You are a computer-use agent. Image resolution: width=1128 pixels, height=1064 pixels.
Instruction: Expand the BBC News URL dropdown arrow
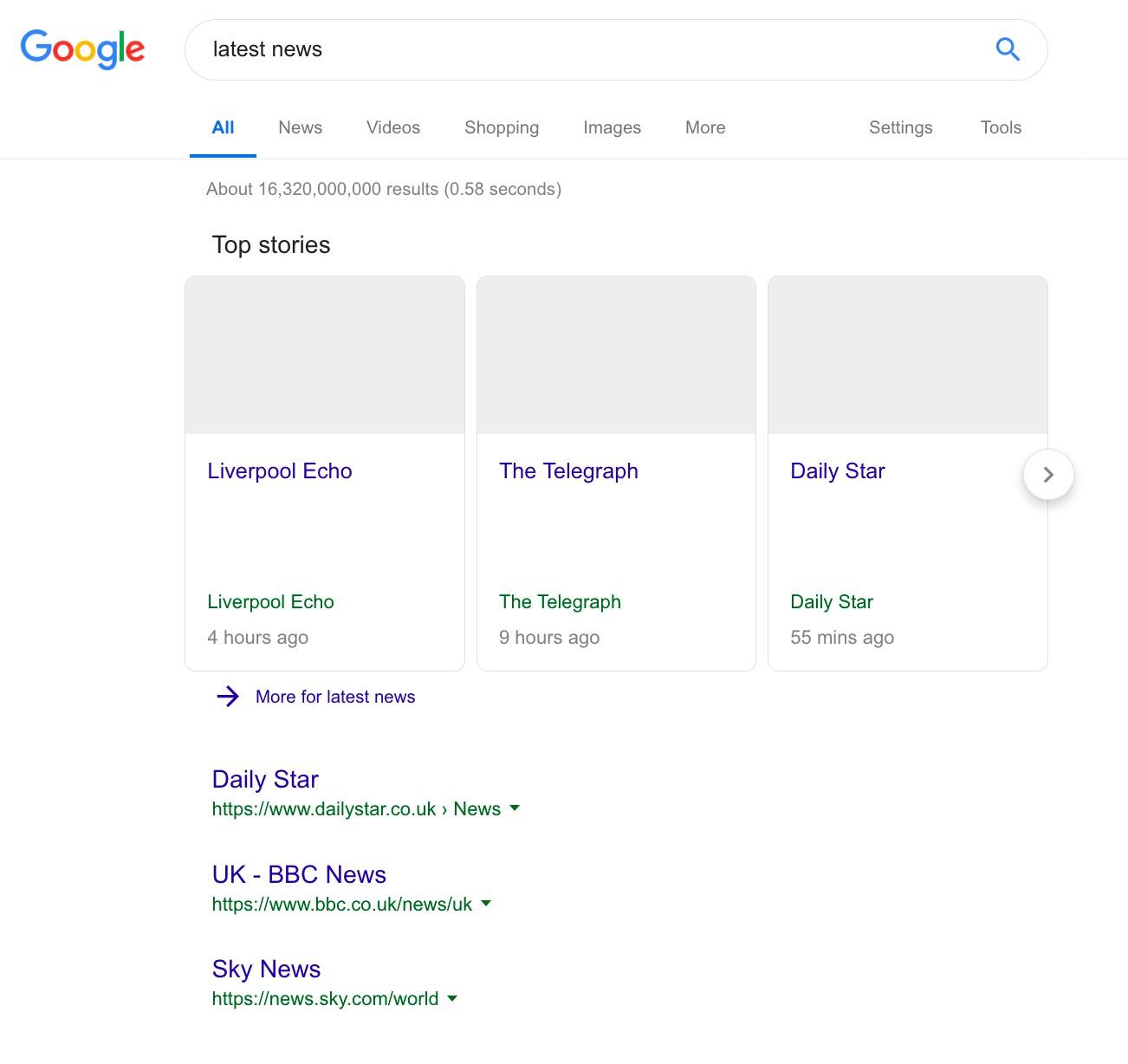(486, 904)
